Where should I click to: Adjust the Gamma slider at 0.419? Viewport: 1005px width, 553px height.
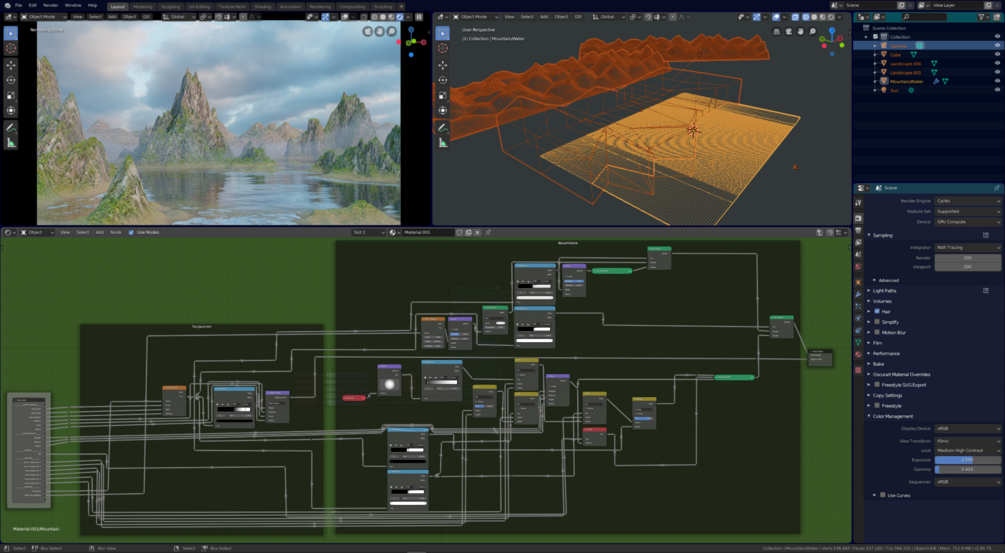click(x=967, y=469)
